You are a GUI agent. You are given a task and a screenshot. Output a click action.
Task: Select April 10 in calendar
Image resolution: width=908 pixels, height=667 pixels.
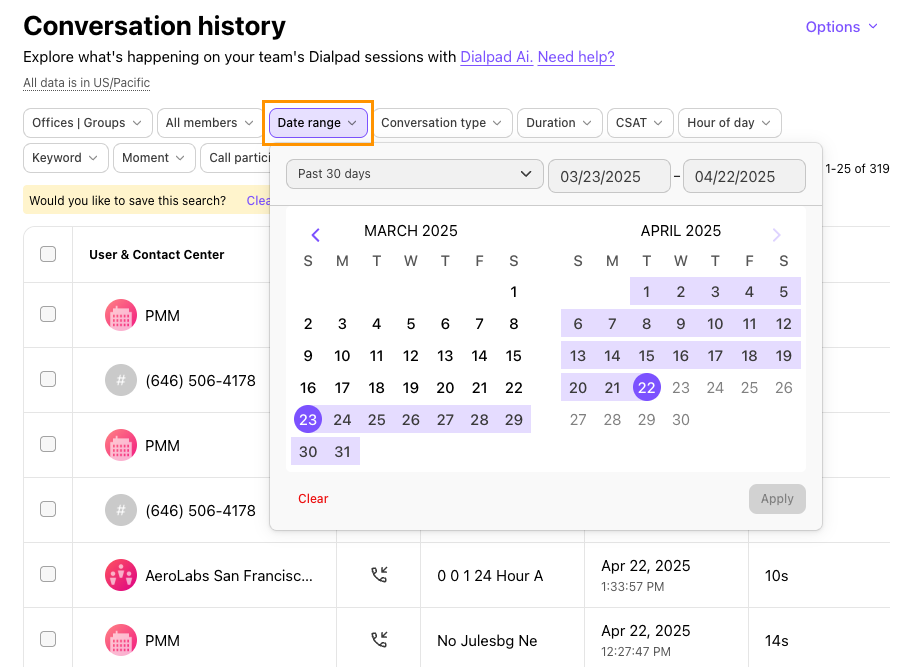715,324
